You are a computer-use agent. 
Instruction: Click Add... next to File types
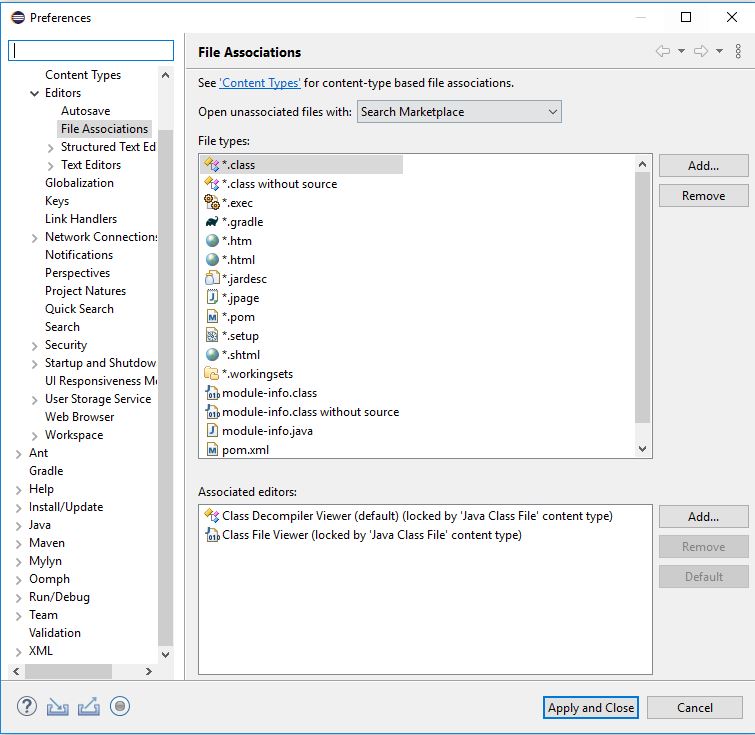tap(703, 166)
